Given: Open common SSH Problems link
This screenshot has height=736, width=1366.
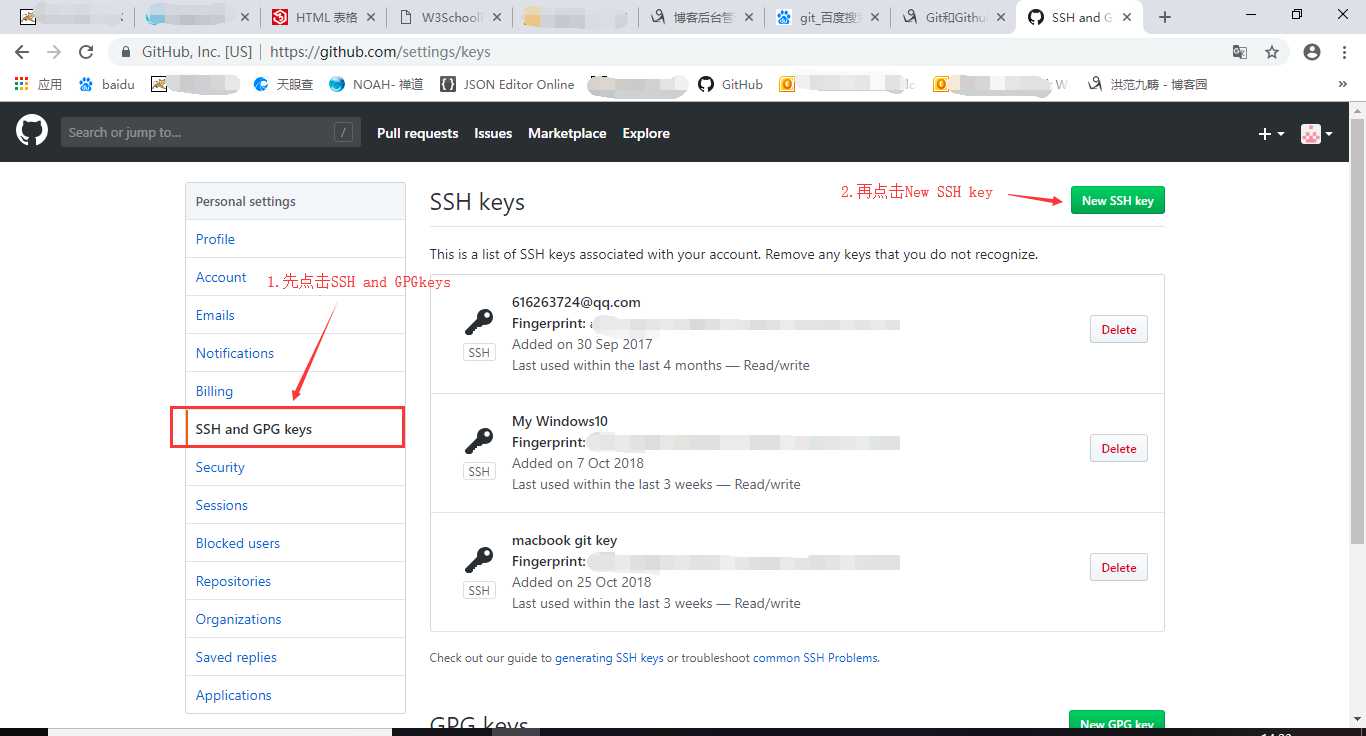Looking at the screenshot, I should (x=815, y=658).
